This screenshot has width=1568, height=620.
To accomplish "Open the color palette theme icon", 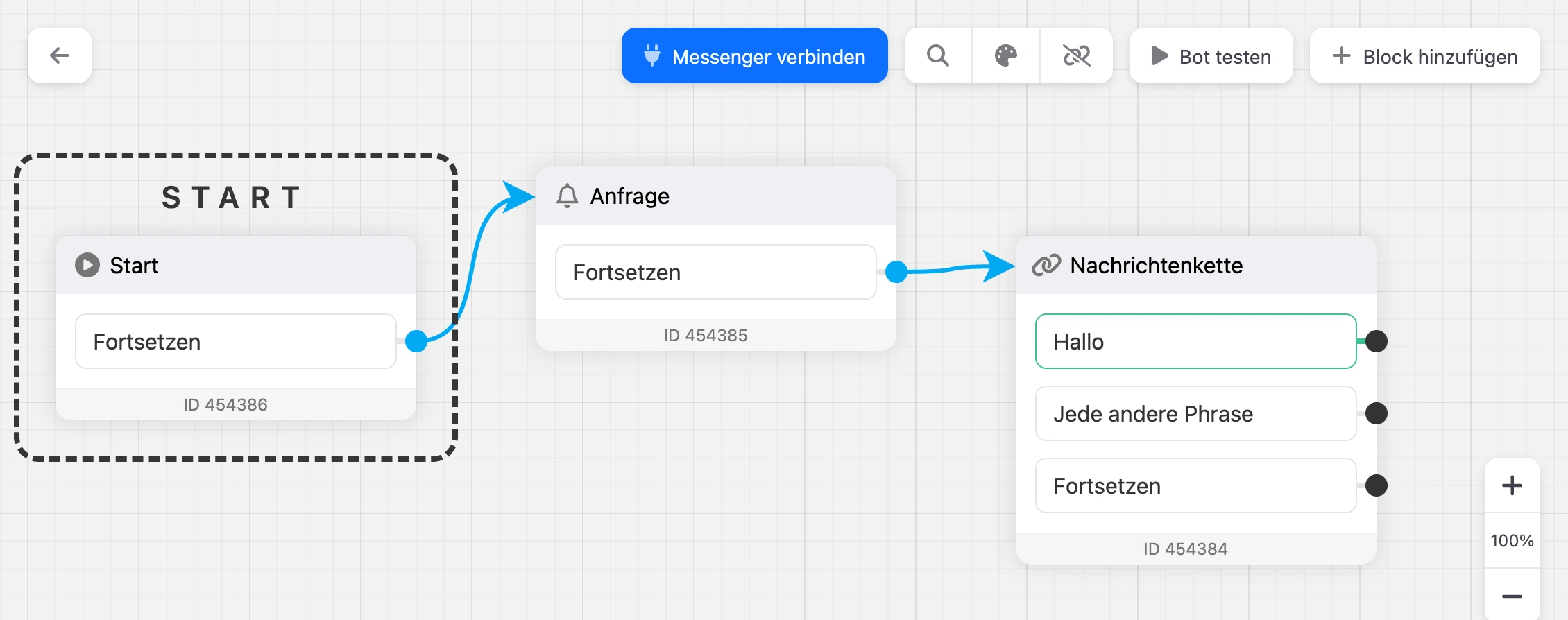I will click(1006, 55).
